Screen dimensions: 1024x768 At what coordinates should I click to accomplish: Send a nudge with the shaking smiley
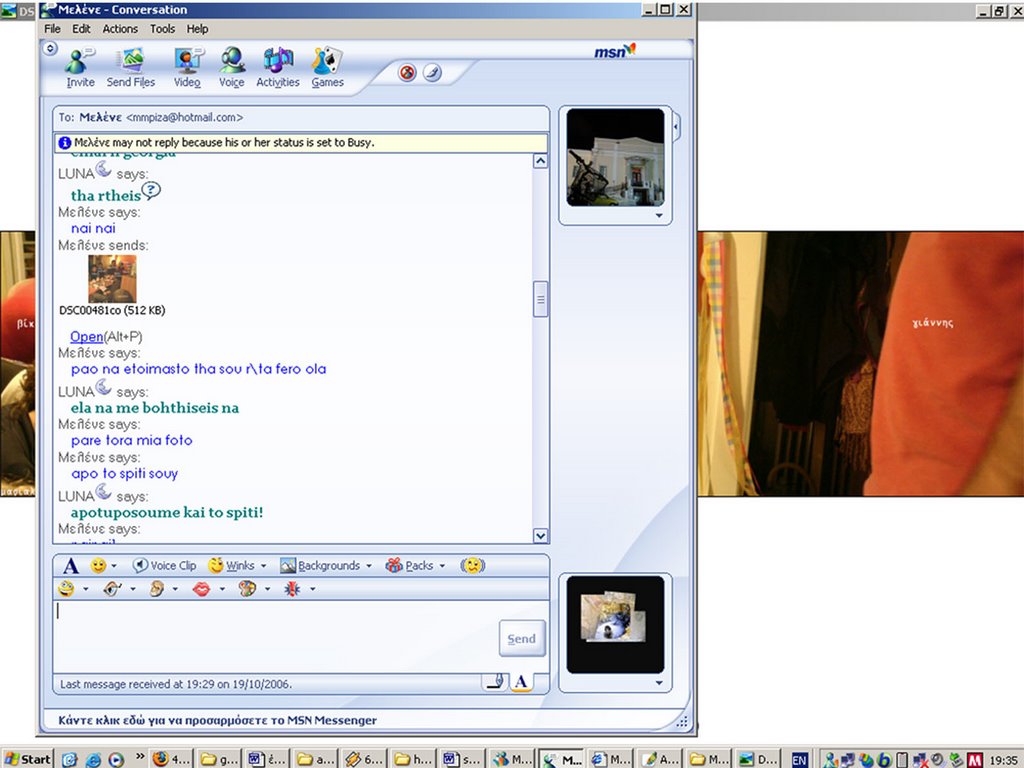pyautogui.click(x=472, y=566)
